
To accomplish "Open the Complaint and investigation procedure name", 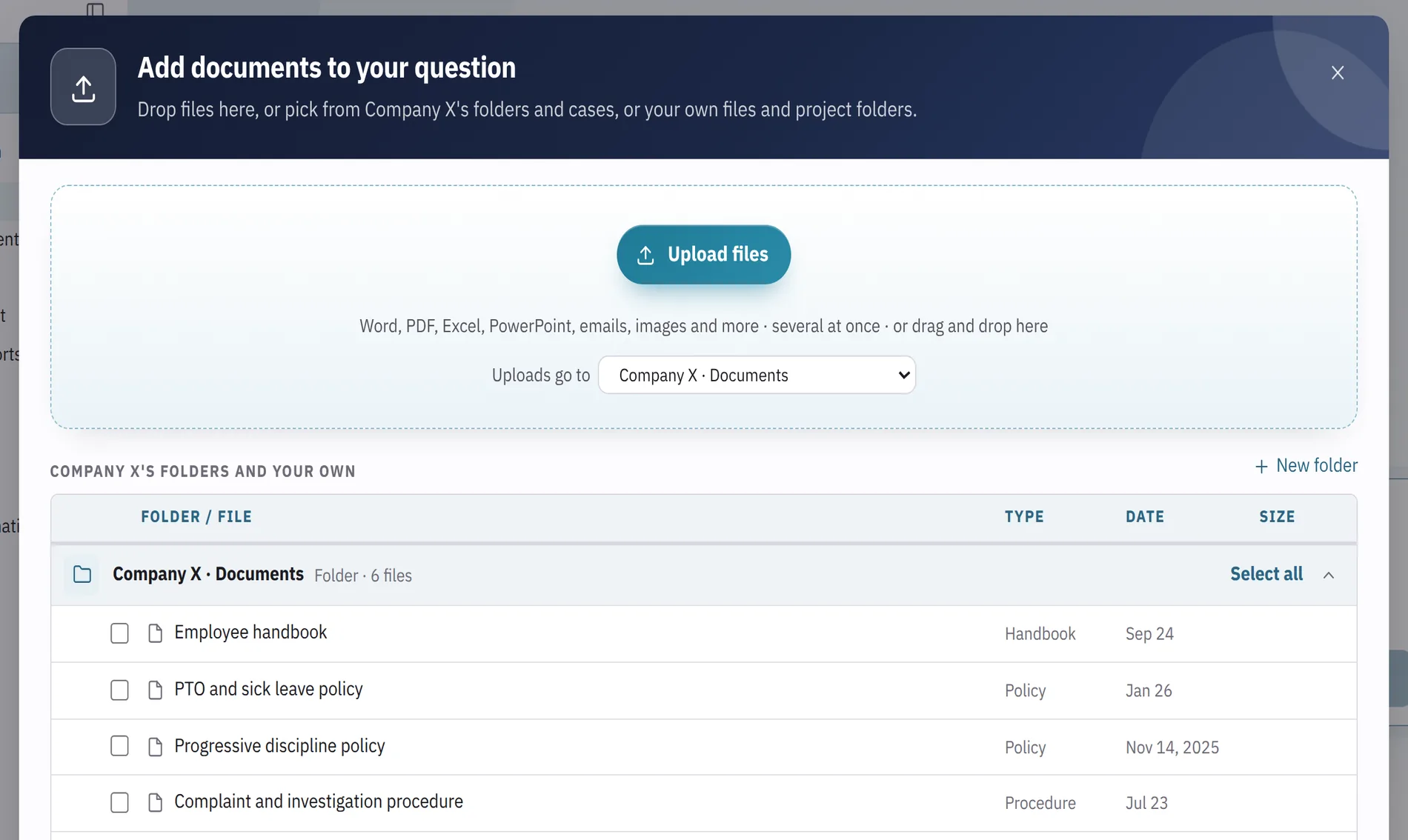I will pos(319,801).
